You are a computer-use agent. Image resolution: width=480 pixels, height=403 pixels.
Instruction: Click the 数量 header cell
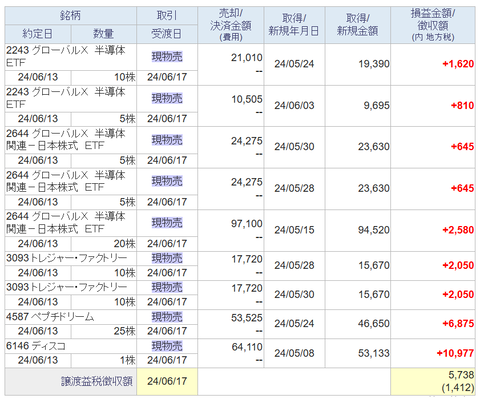point(104,34)
